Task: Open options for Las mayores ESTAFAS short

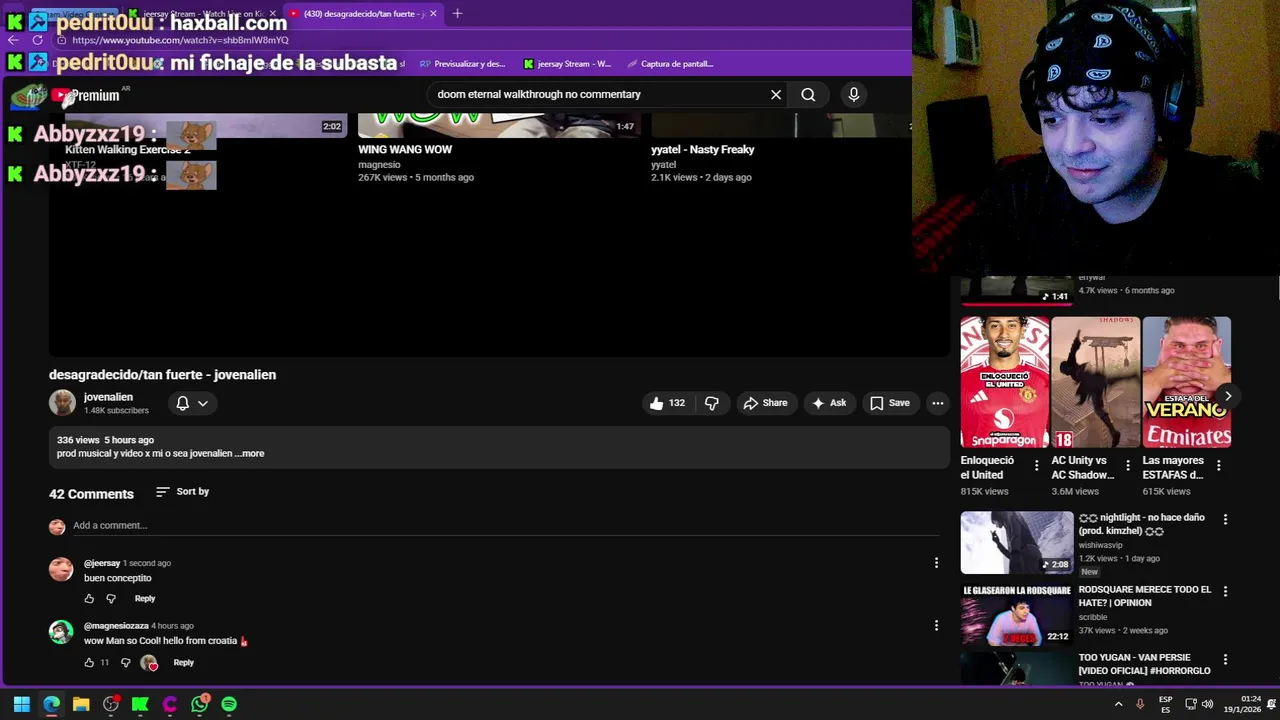Action: (1218, 466)
